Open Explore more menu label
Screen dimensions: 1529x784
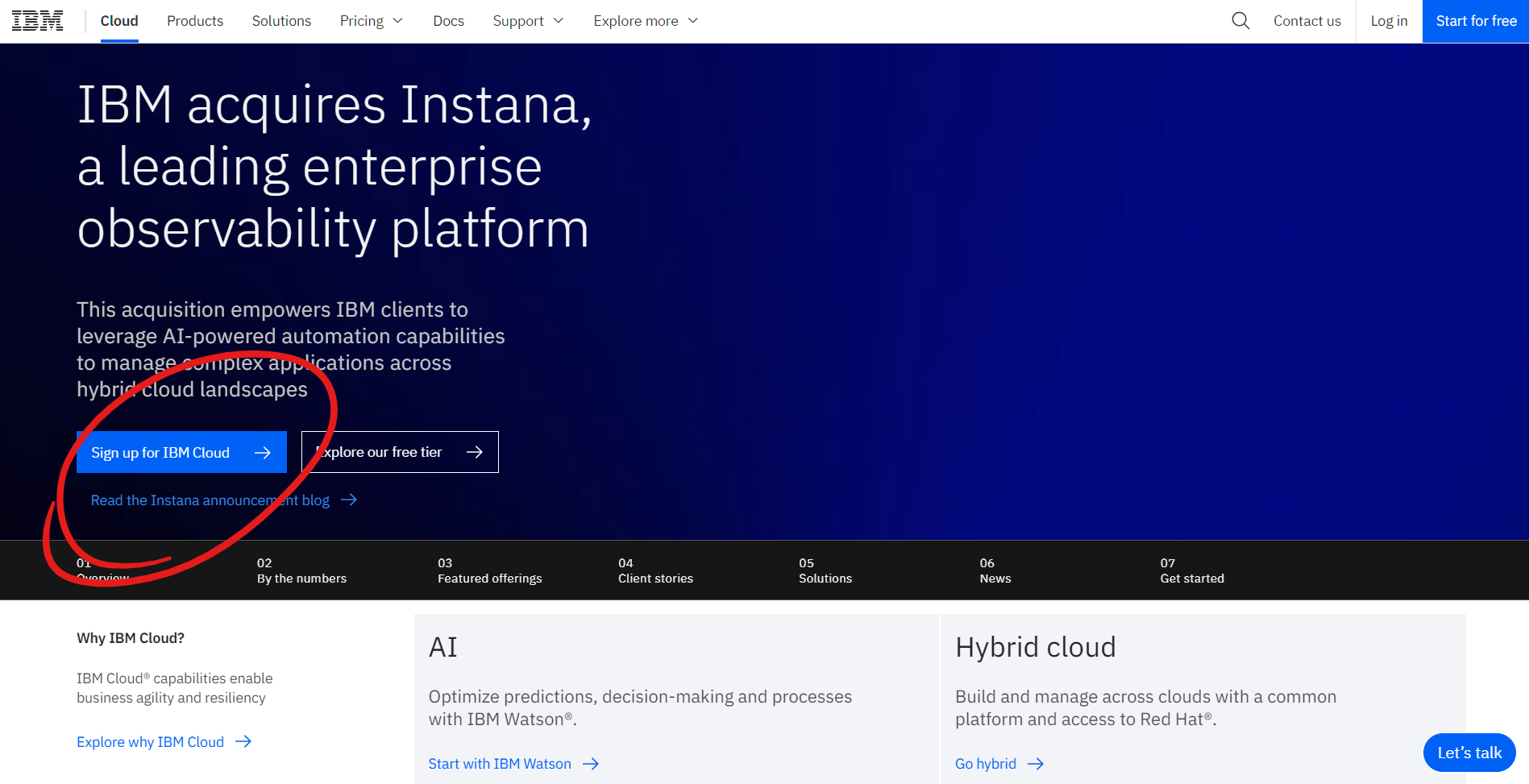pos(636,21)
